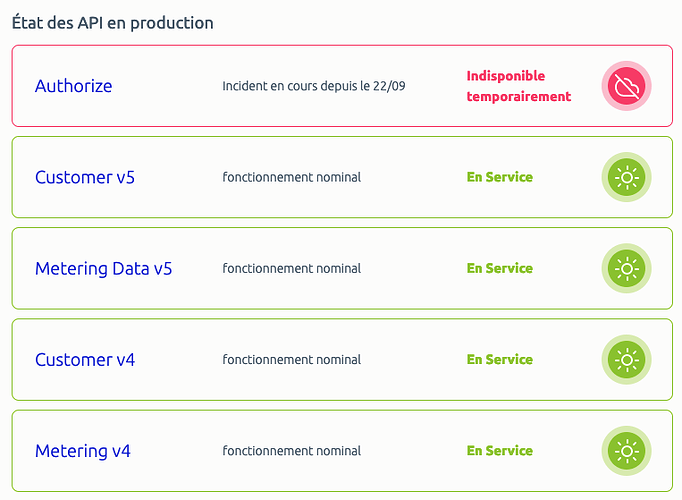The height and width of the screenshot is (500, 682).
Task: Open the Metering Data v5 link
Action: (x=103, y=269)
